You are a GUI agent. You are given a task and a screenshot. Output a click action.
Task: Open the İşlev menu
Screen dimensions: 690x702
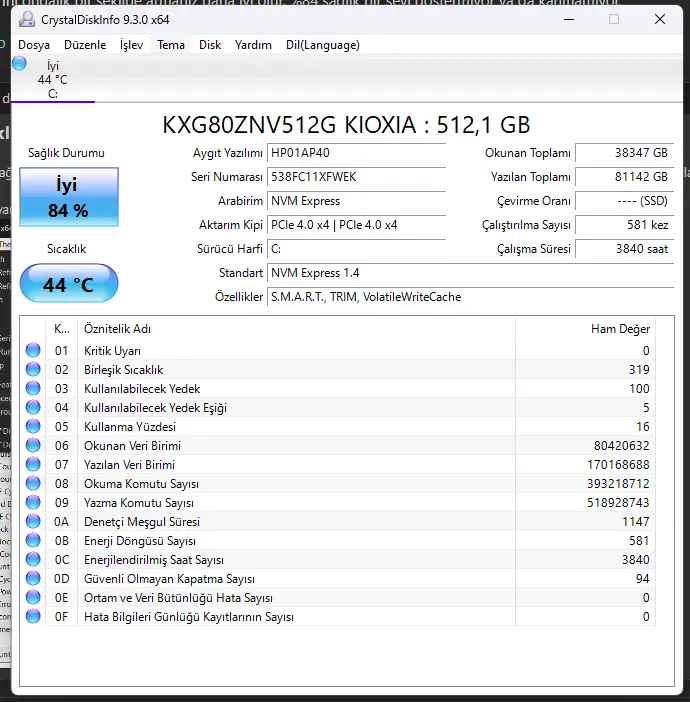[131, 45]
